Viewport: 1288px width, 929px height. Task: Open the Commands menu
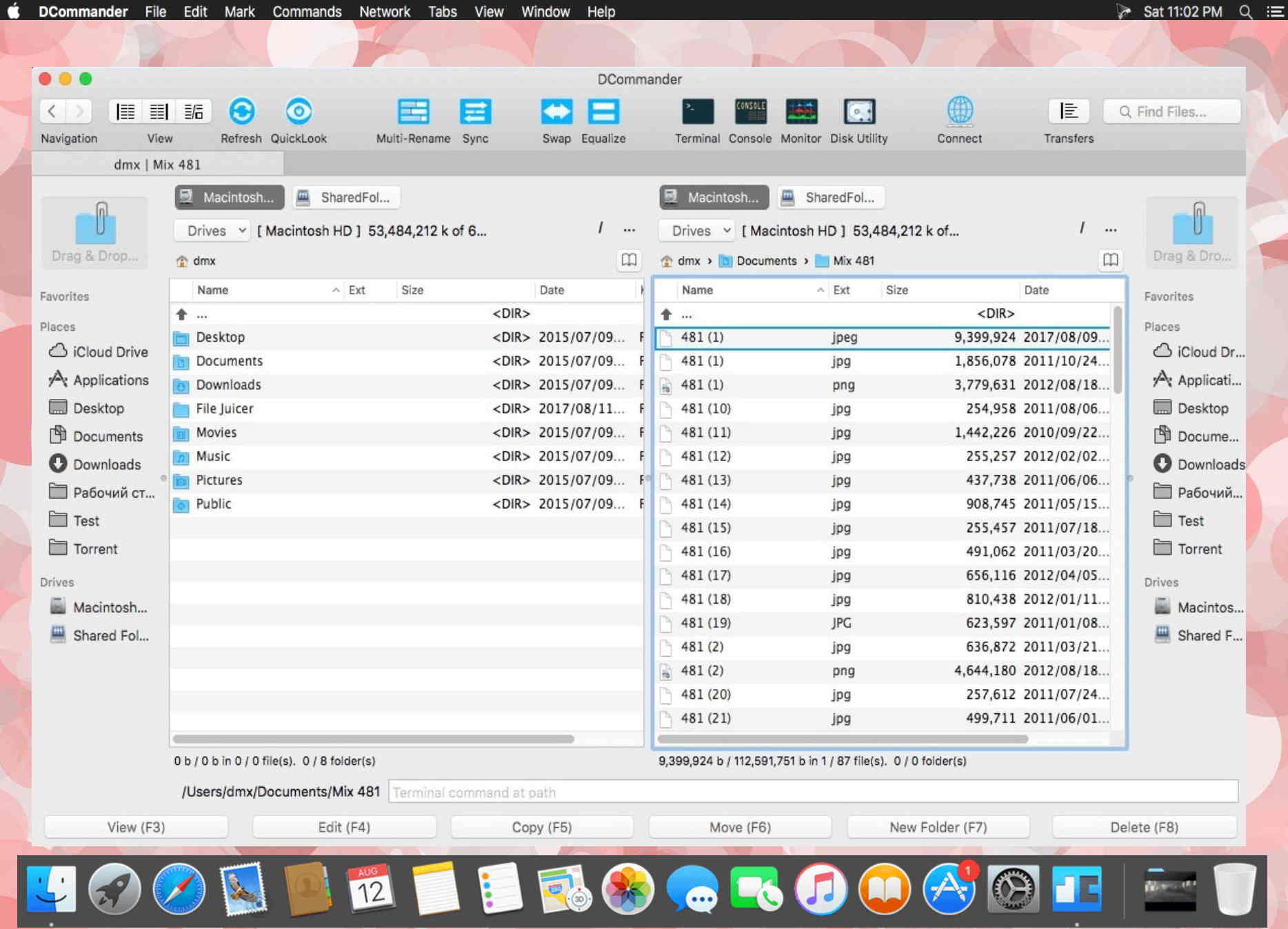pos(307,11)
